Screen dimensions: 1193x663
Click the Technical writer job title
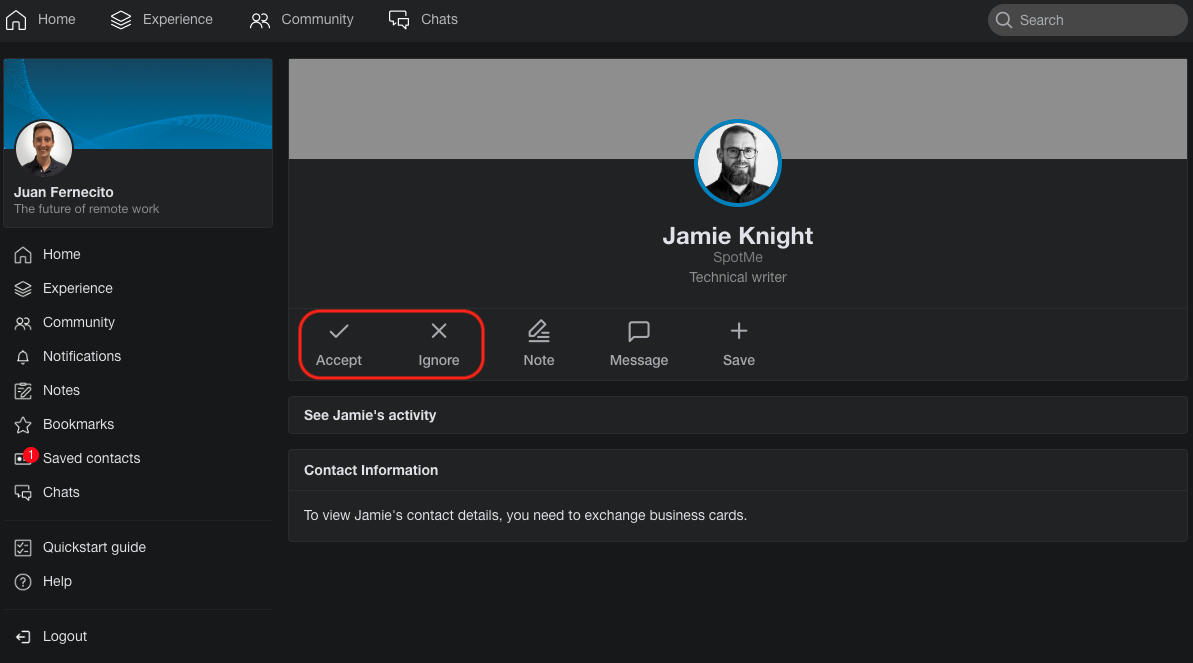(x=738, y=278)
